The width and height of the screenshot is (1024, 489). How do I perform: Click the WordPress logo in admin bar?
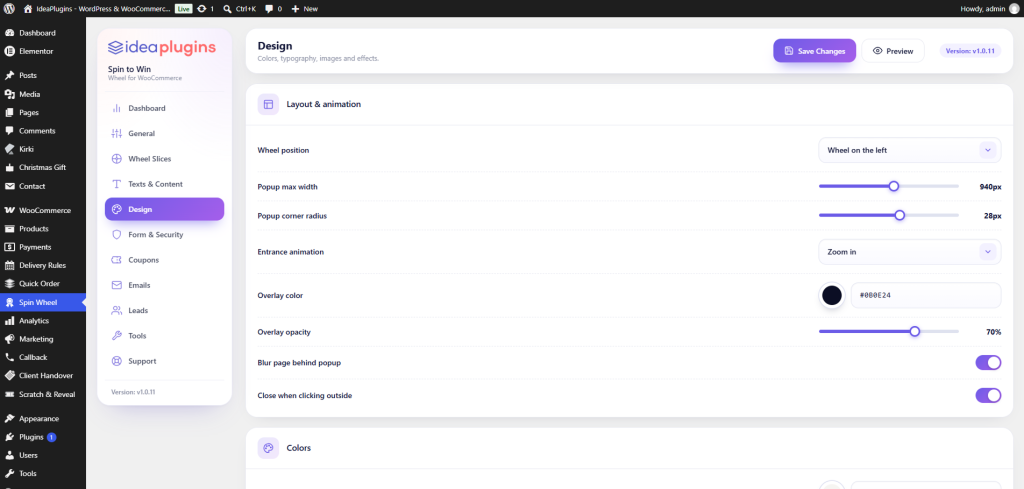pyautogui.click(x=9, y=9)
